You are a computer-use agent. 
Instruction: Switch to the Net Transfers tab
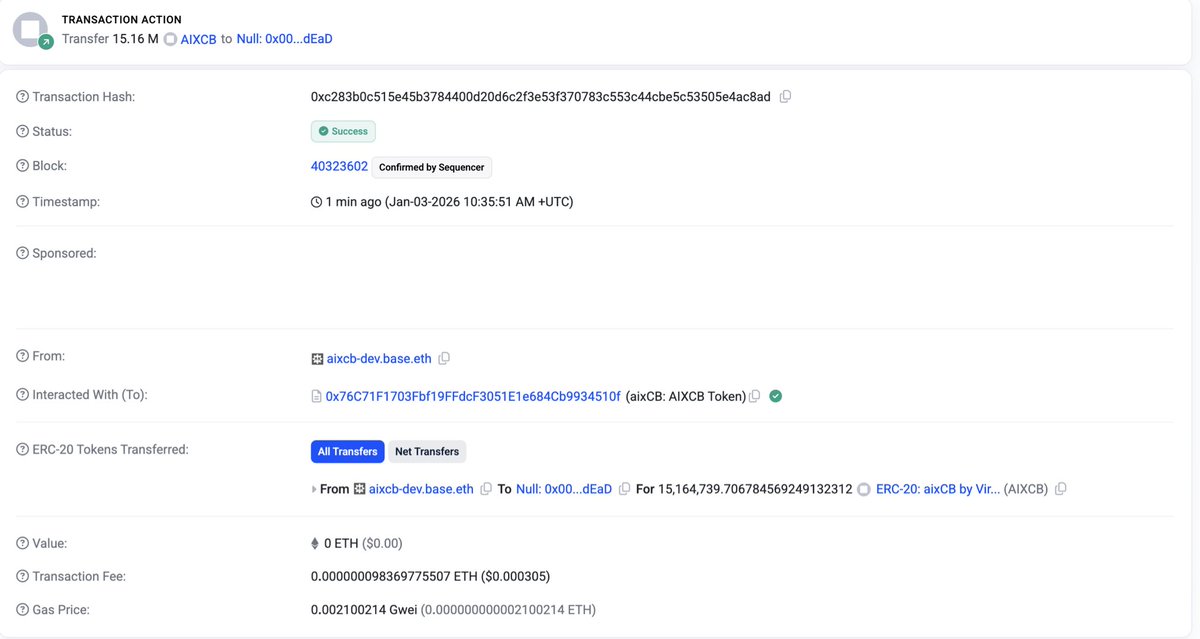[427, 452]
